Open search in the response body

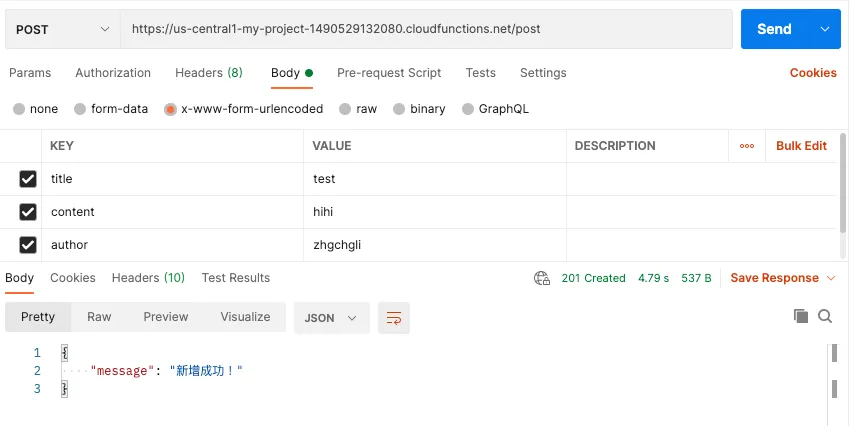[x=825, y=316]
